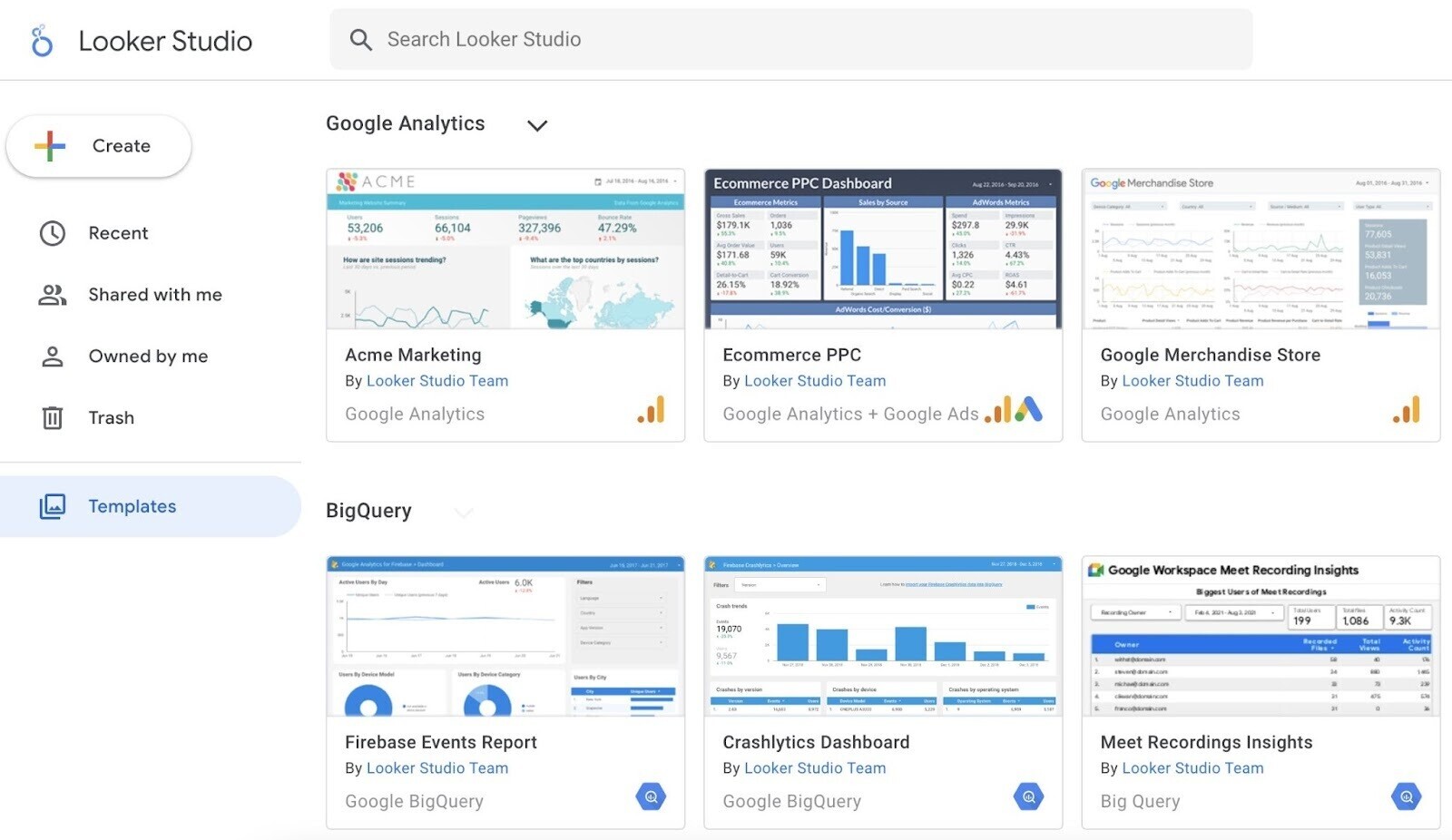Click the Shared with me people icon
This screenshot has width=1452, height=840.
52,294
